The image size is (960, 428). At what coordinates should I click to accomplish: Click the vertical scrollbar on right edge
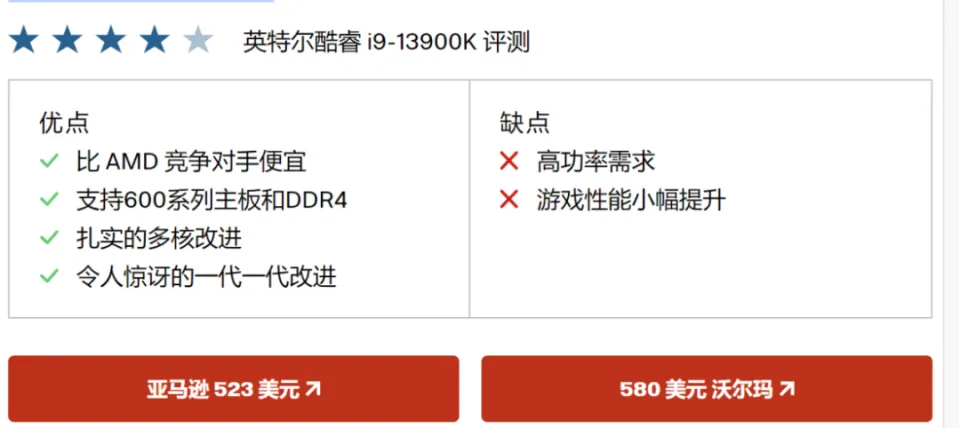951,214
